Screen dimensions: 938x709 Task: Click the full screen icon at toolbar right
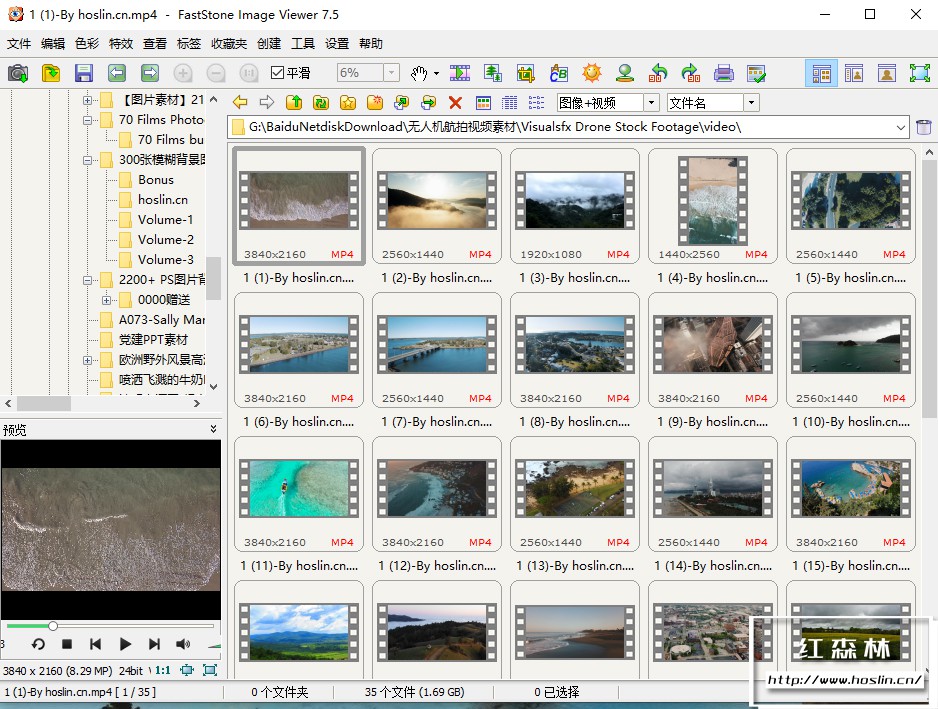[919, 73]
